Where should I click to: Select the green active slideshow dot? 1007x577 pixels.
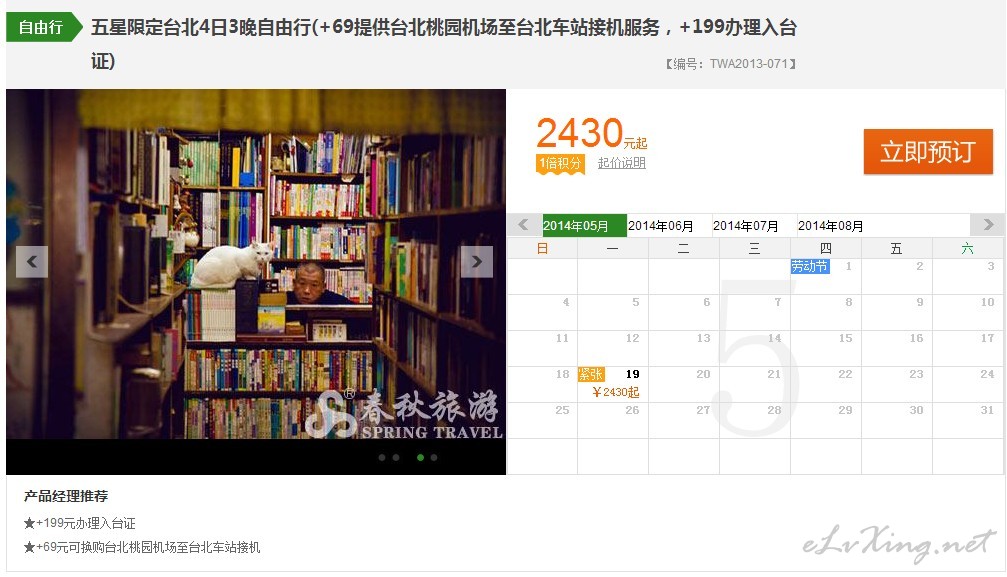click(x=420, y=457)
